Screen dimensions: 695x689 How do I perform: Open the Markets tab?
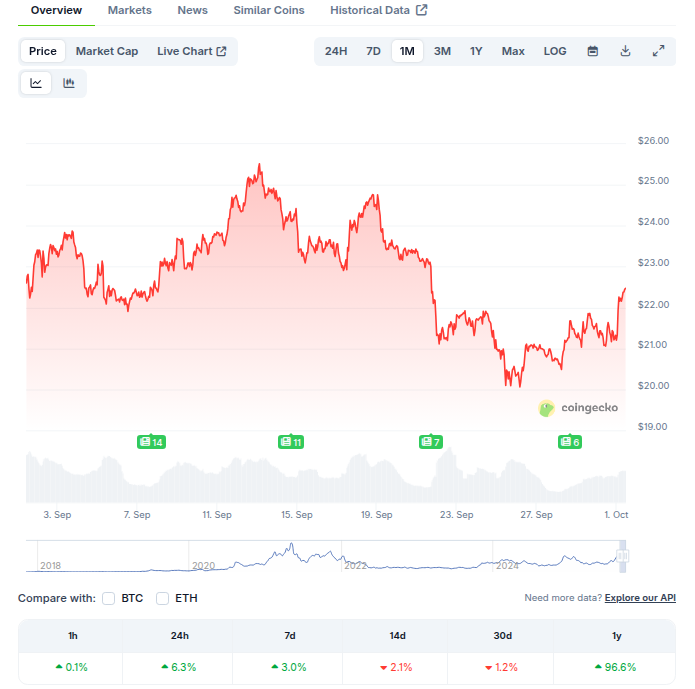[130, 10]
